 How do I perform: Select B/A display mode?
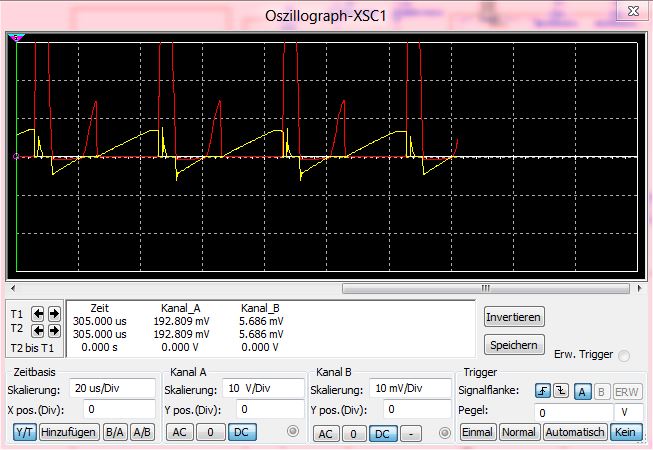115,432
